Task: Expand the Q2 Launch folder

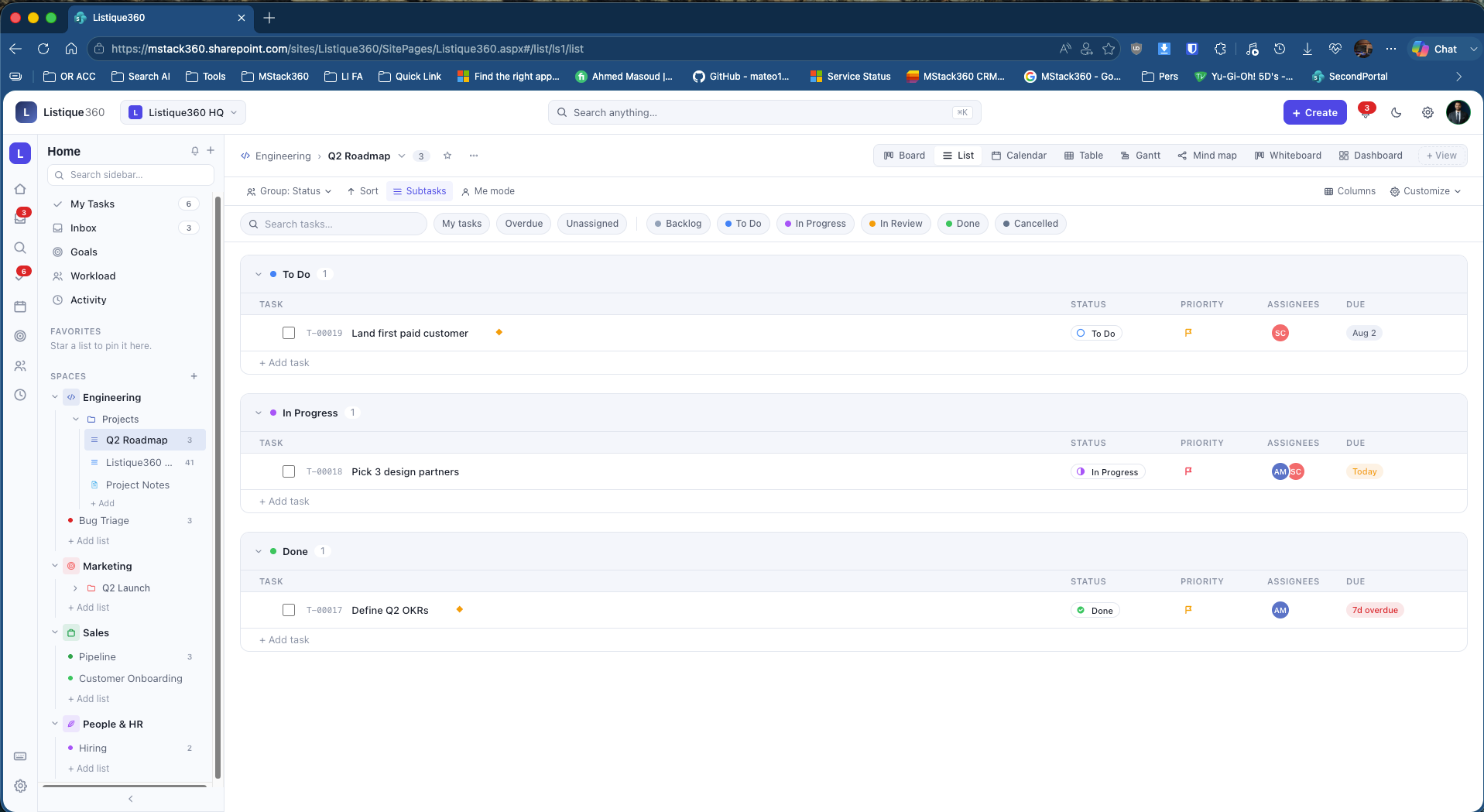Action: 75,588
